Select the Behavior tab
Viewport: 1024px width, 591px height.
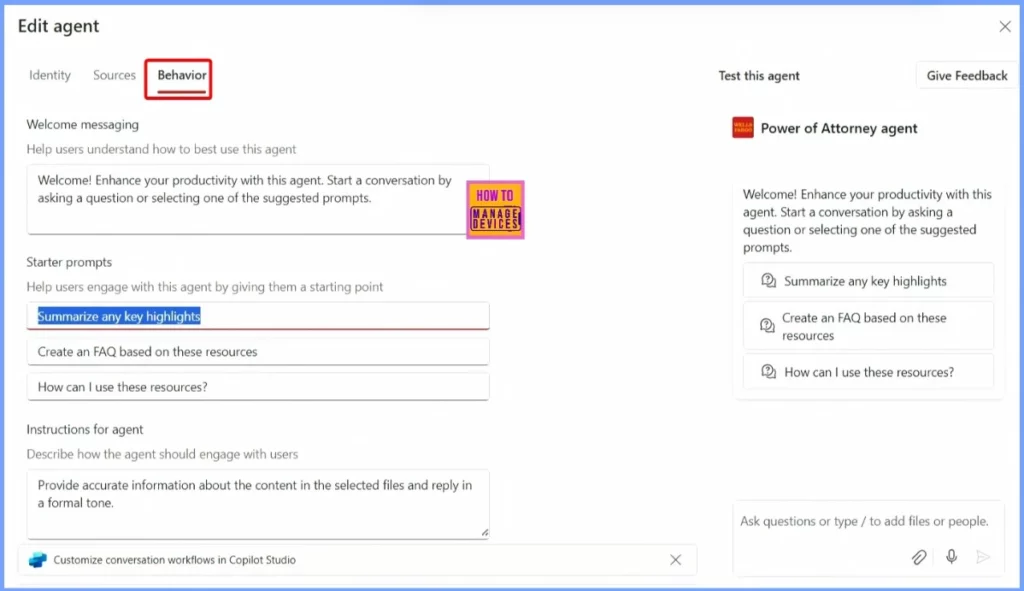click(x=182, y=75)
